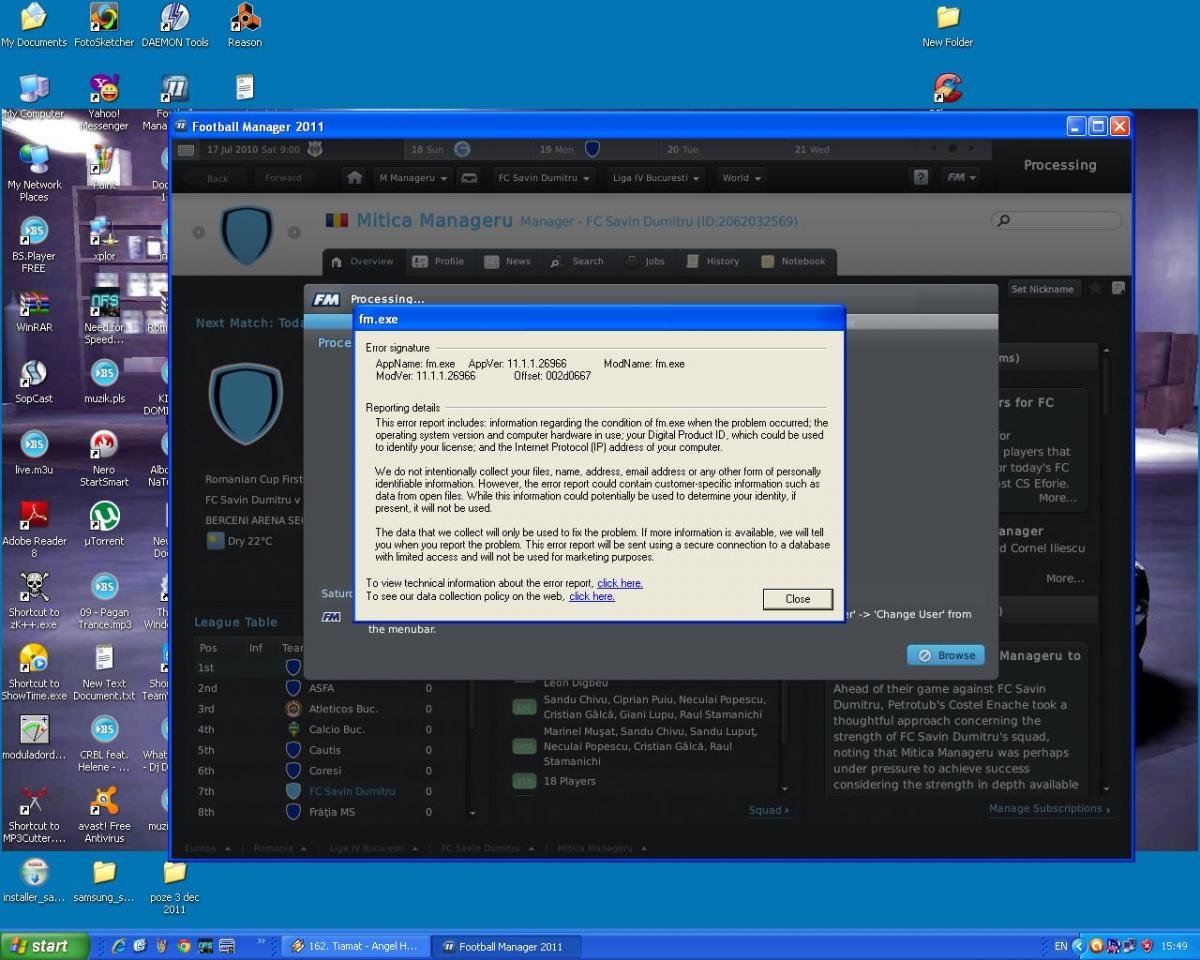Click the Set Nickname button
Image resolution: width=1200 pixels, height=960 pixels.
1042,289
